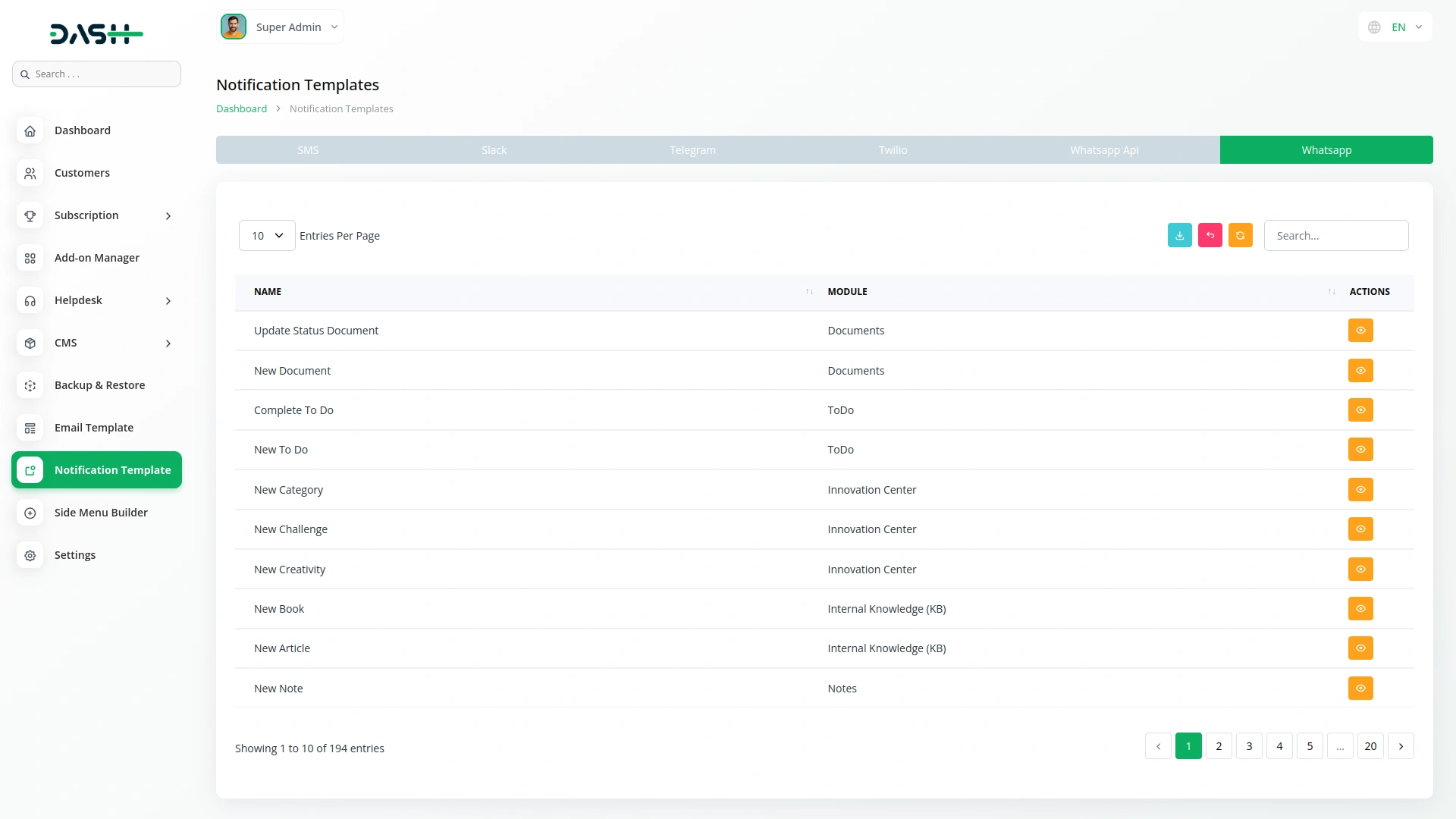This screenshot has height=819, width=1456.
Task: Switch to the Slack tab
Action: pos(494,150)
